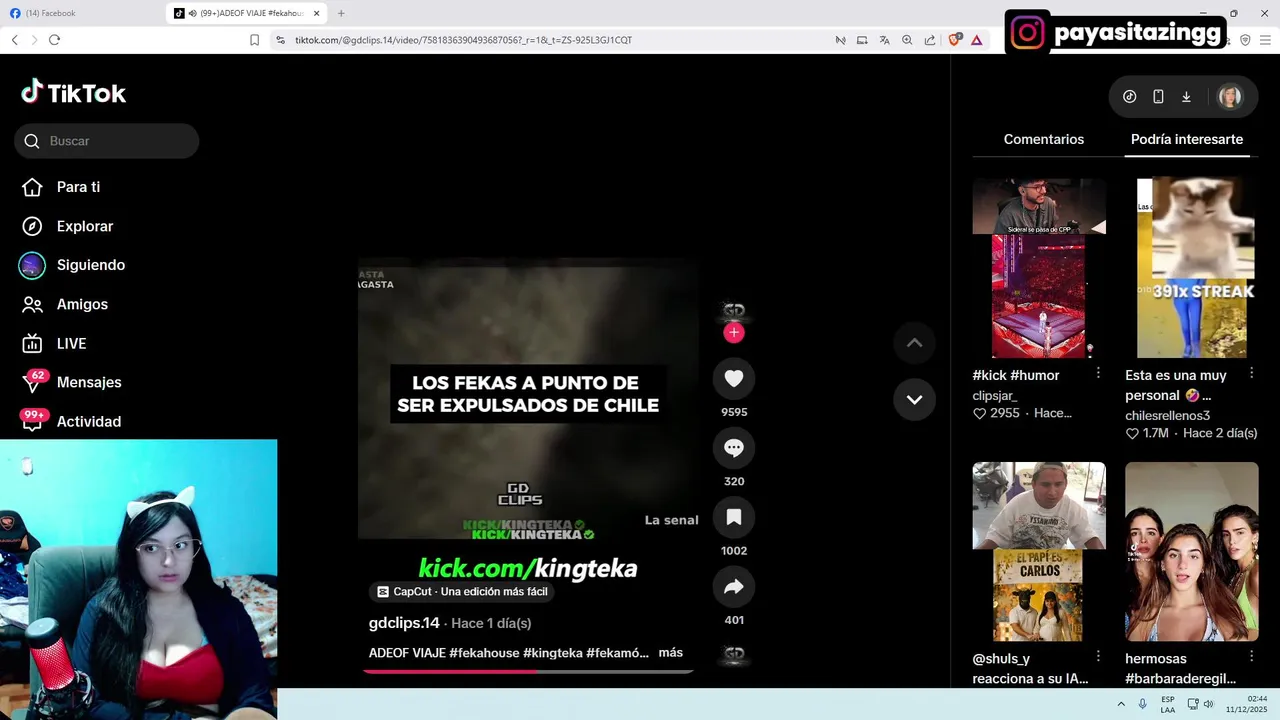
Task: Open the Para ti home feed
Action: [x=61, y=187]
